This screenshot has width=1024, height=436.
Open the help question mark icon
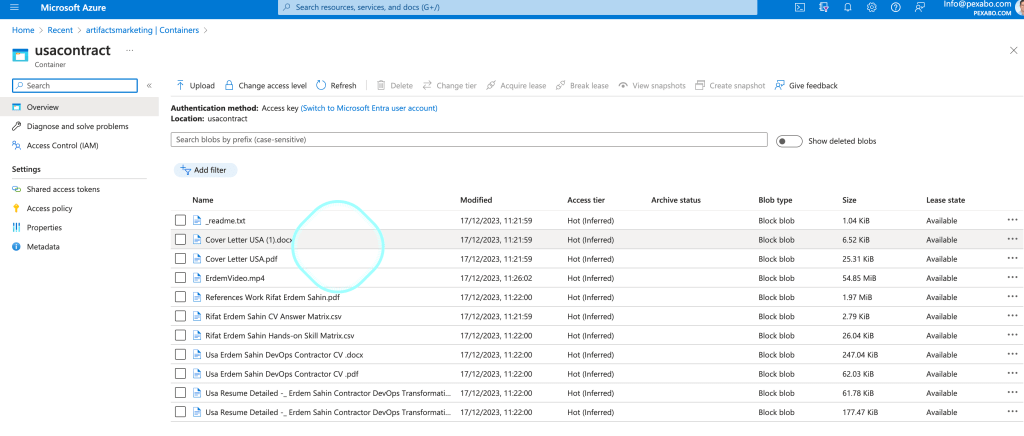coord(895,8)
